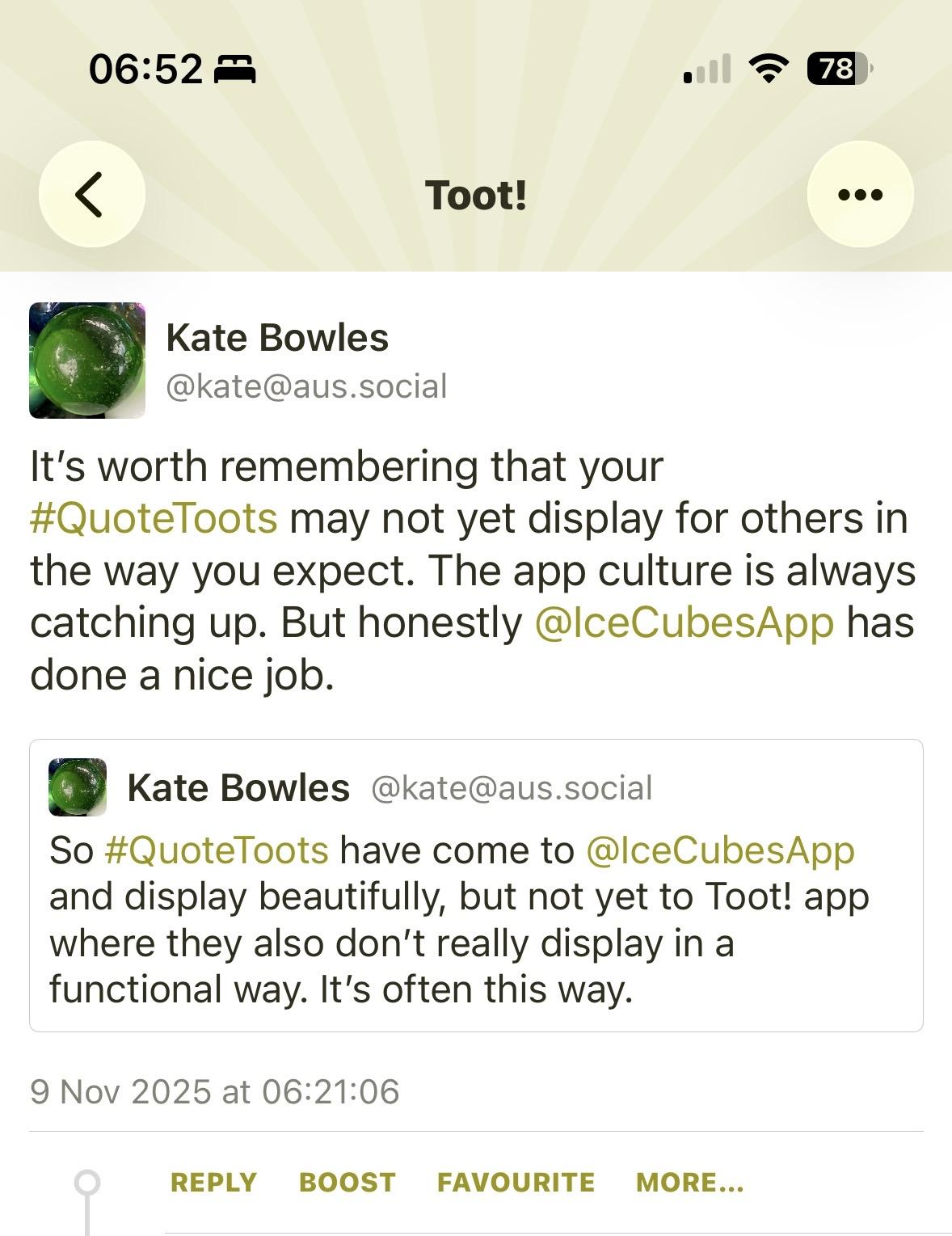Viewport: 952px width, 1236px height.
Task: Open @IceCubesApp mention in main toot
Action: 684,622
